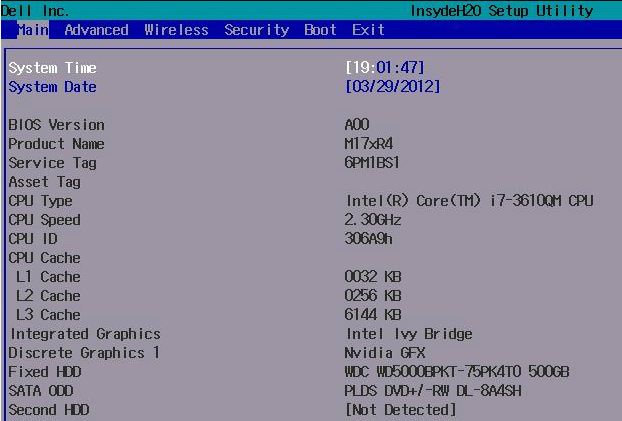This screenshot has height=421, width=622.
Task: Click the CPU Cache heading
Action: pyautogui.click(x=44, y=258)
